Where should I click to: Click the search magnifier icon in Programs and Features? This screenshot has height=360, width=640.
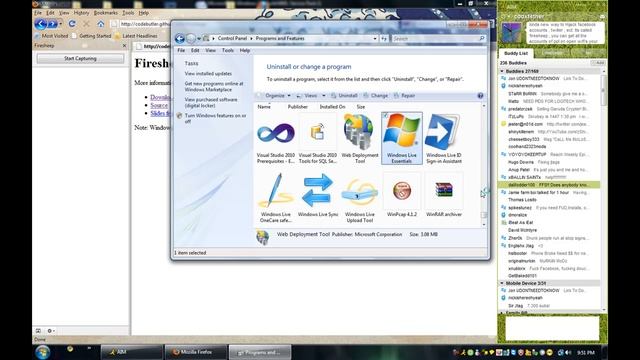(x=482, y=38)
